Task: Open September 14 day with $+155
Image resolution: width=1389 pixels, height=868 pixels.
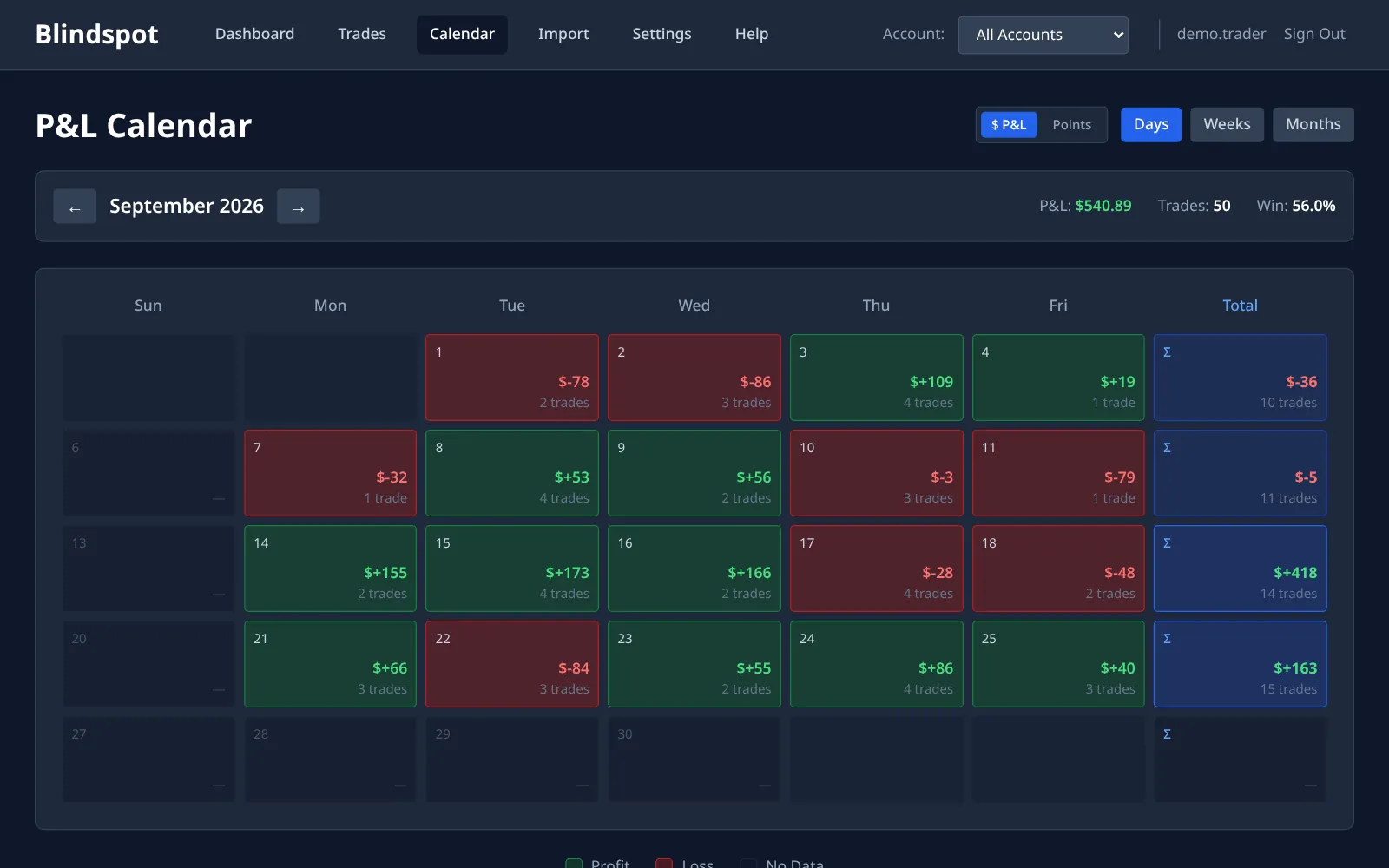Action: [330, 569]
